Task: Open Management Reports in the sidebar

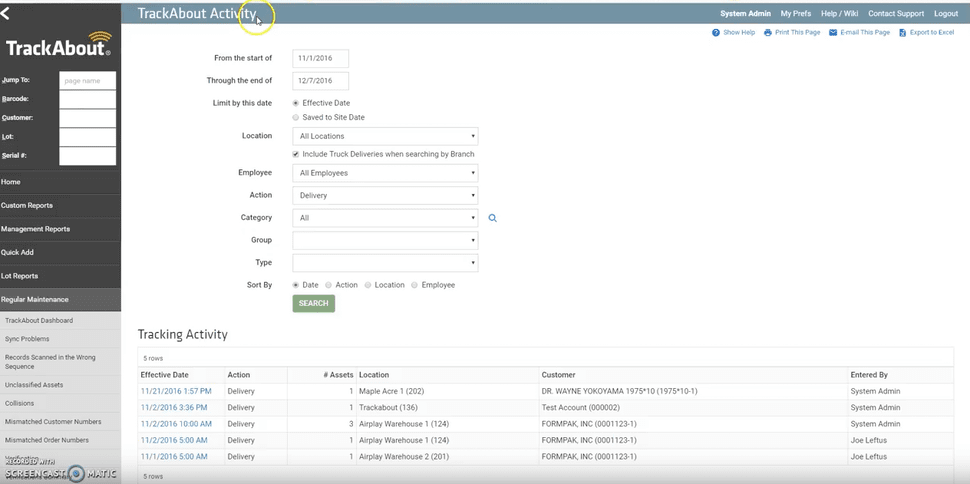Action: [36, 229]
